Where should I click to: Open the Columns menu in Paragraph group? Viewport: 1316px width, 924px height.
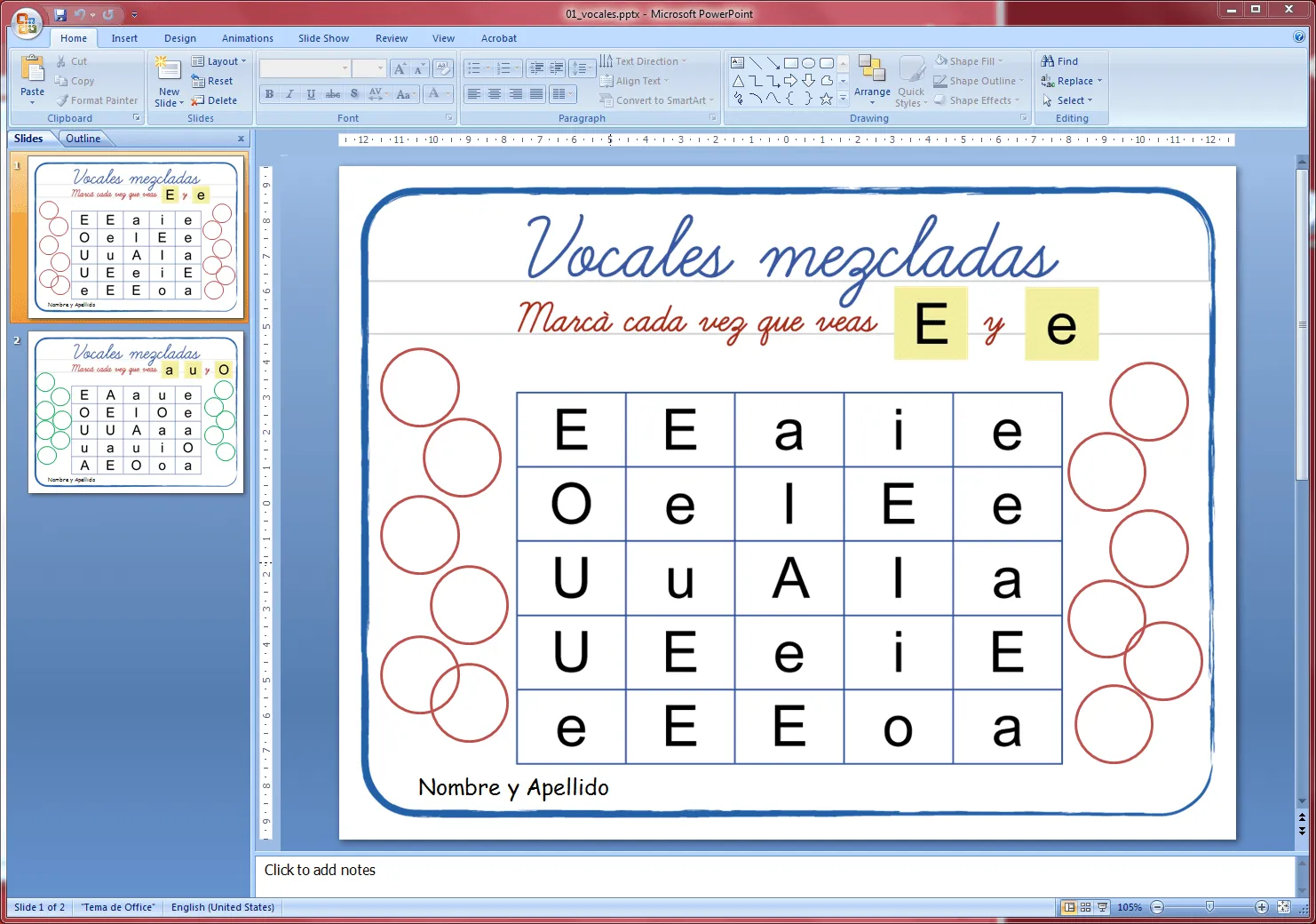pyautogui.click(x=562, y=93)
